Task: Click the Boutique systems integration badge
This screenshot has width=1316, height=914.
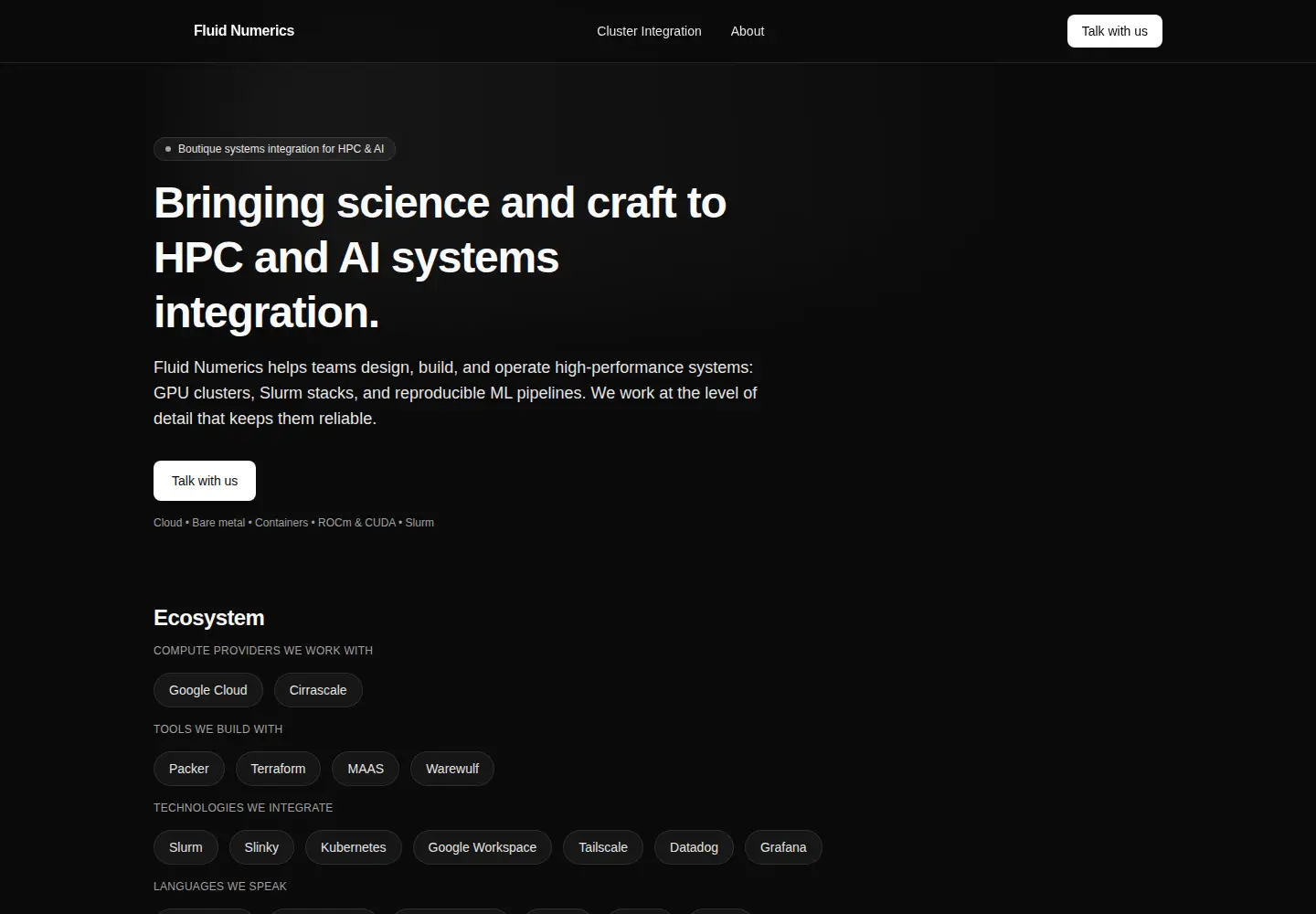Action: click(x=274, y=149)
